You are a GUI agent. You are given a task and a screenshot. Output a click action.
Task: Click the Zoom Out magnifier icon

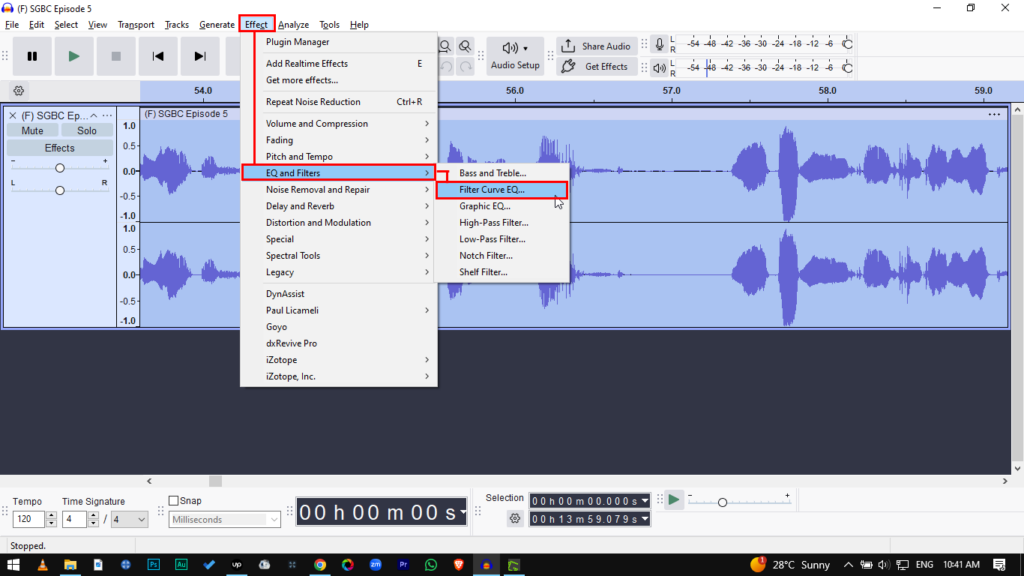[465, 46]
